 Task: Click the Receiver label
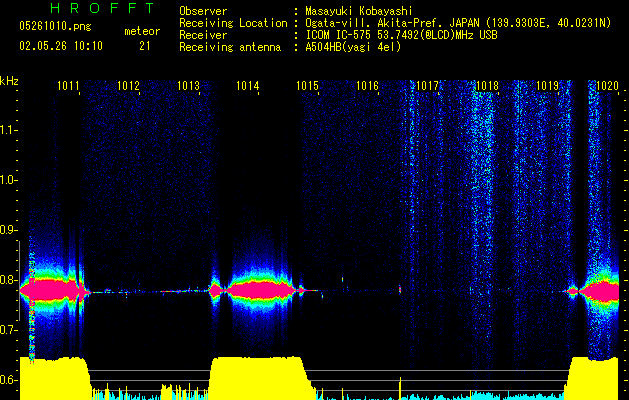[x=203, y=35]
